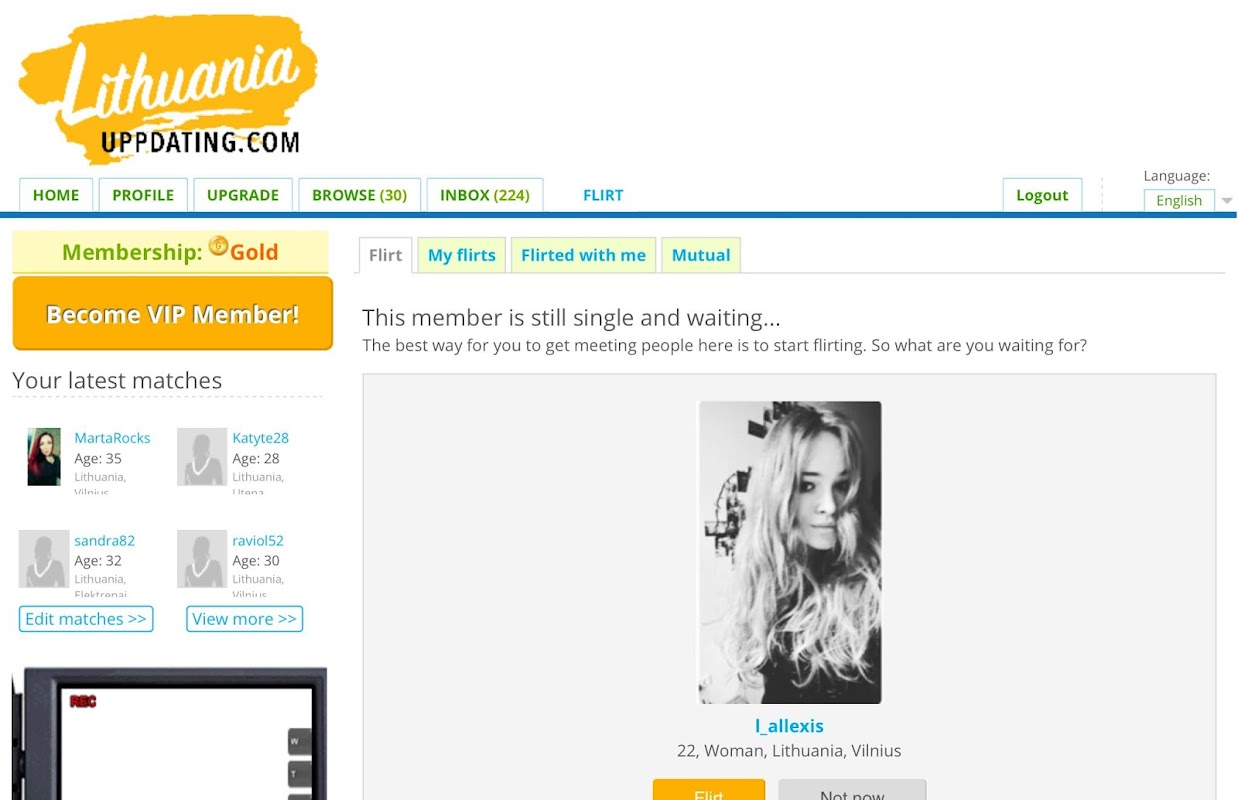This screenshot has width=1238, height=800.
Task: Click the Logout button
Action: [1042, 195]
